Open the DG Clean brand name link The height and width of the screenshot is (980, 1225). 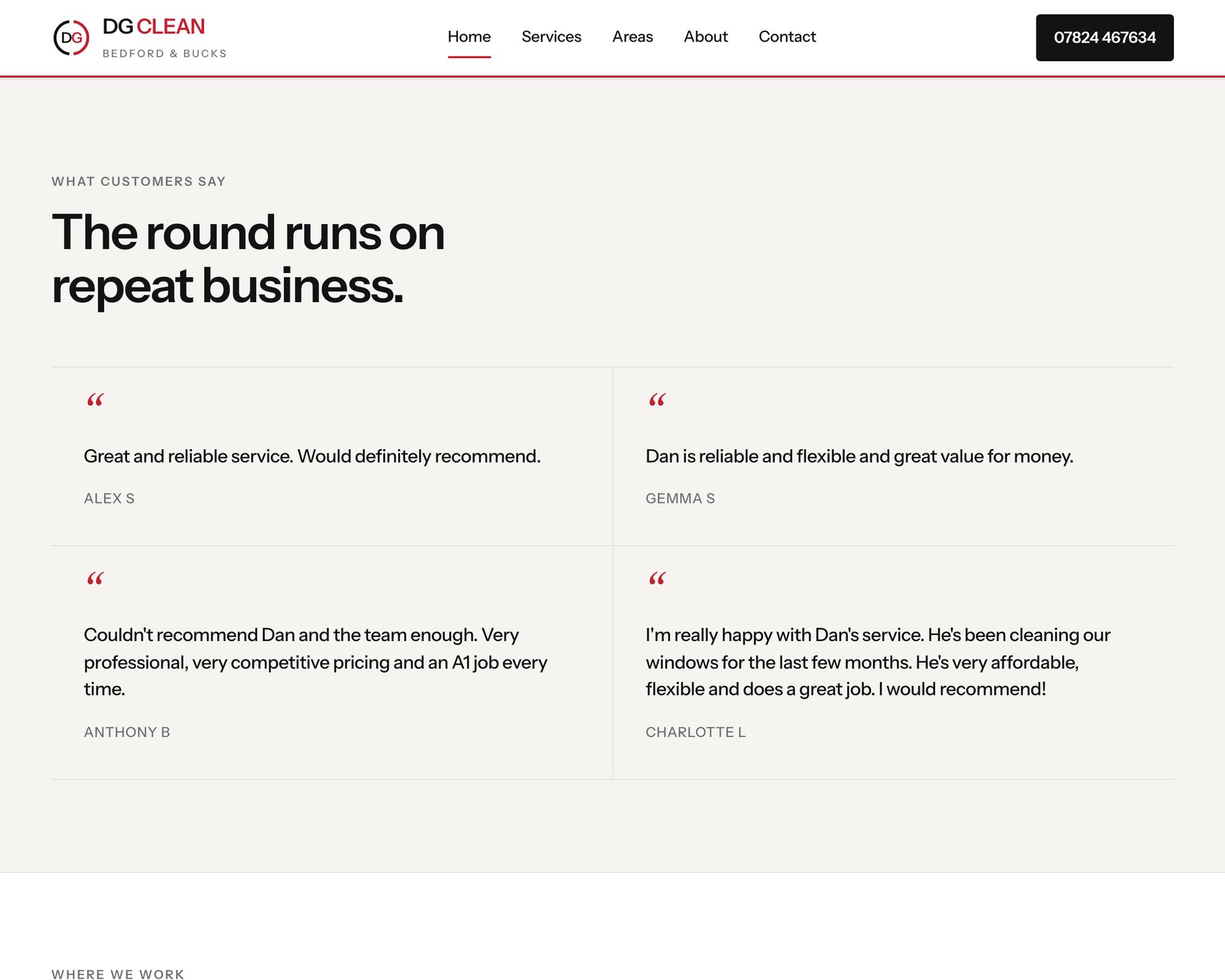pos(154,27)
